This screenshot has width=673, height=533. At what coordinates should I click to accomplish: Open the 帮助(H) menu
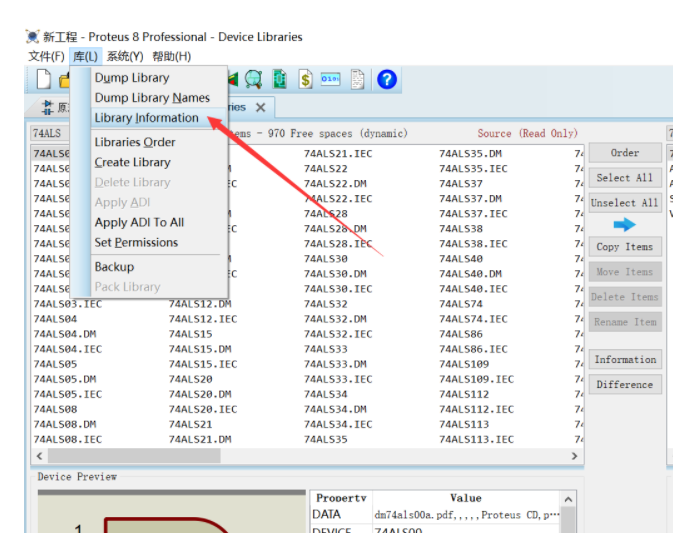172,56
